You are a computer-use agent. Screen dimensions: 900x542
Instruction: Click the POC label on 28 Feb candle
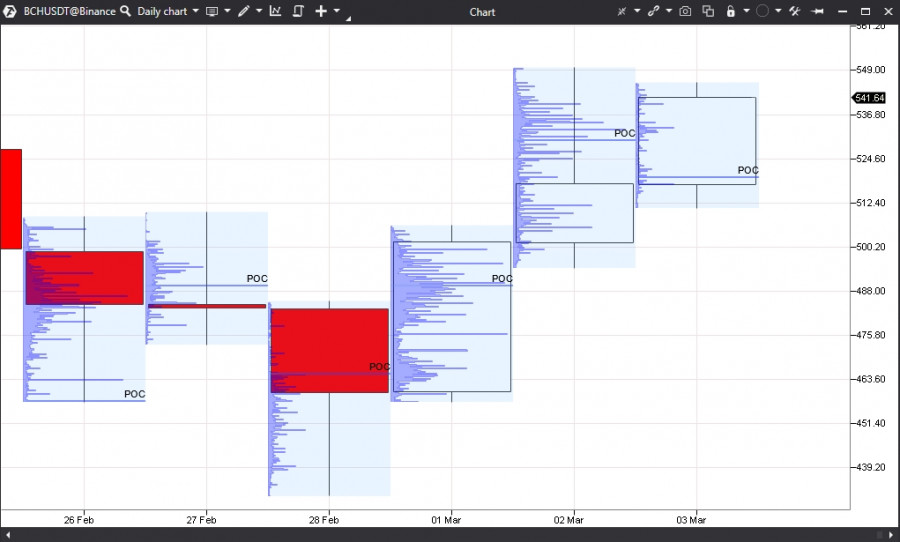point(379,366)
